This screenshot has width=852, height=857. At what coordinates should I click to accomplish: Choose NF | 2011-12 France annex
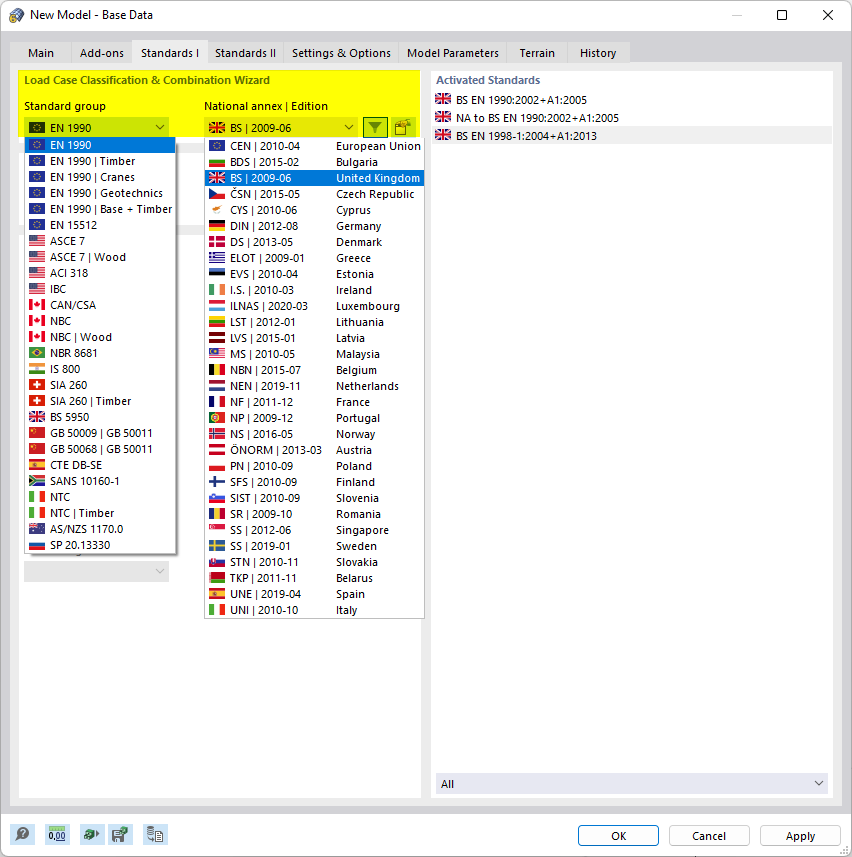point(314,402)
